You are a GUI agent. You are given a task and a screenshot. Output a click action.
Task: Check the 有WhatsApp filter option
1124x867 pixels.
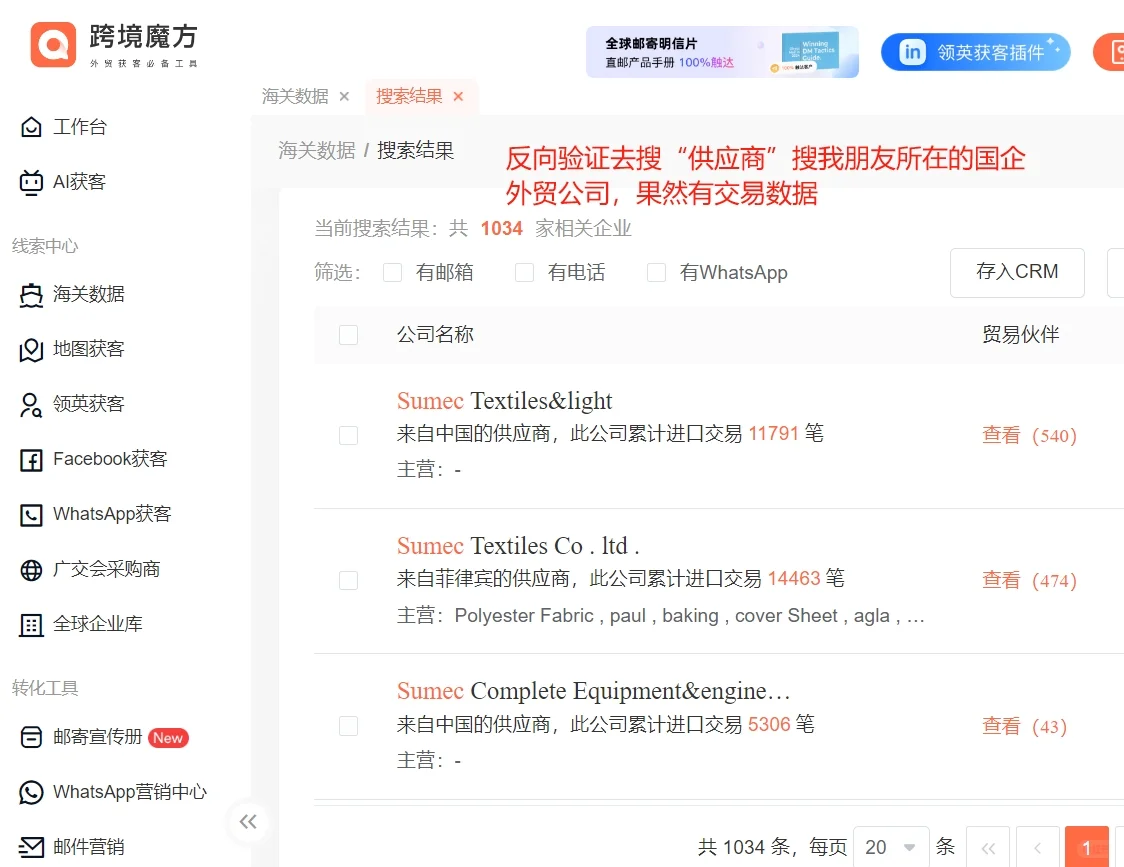click(656, 272)
